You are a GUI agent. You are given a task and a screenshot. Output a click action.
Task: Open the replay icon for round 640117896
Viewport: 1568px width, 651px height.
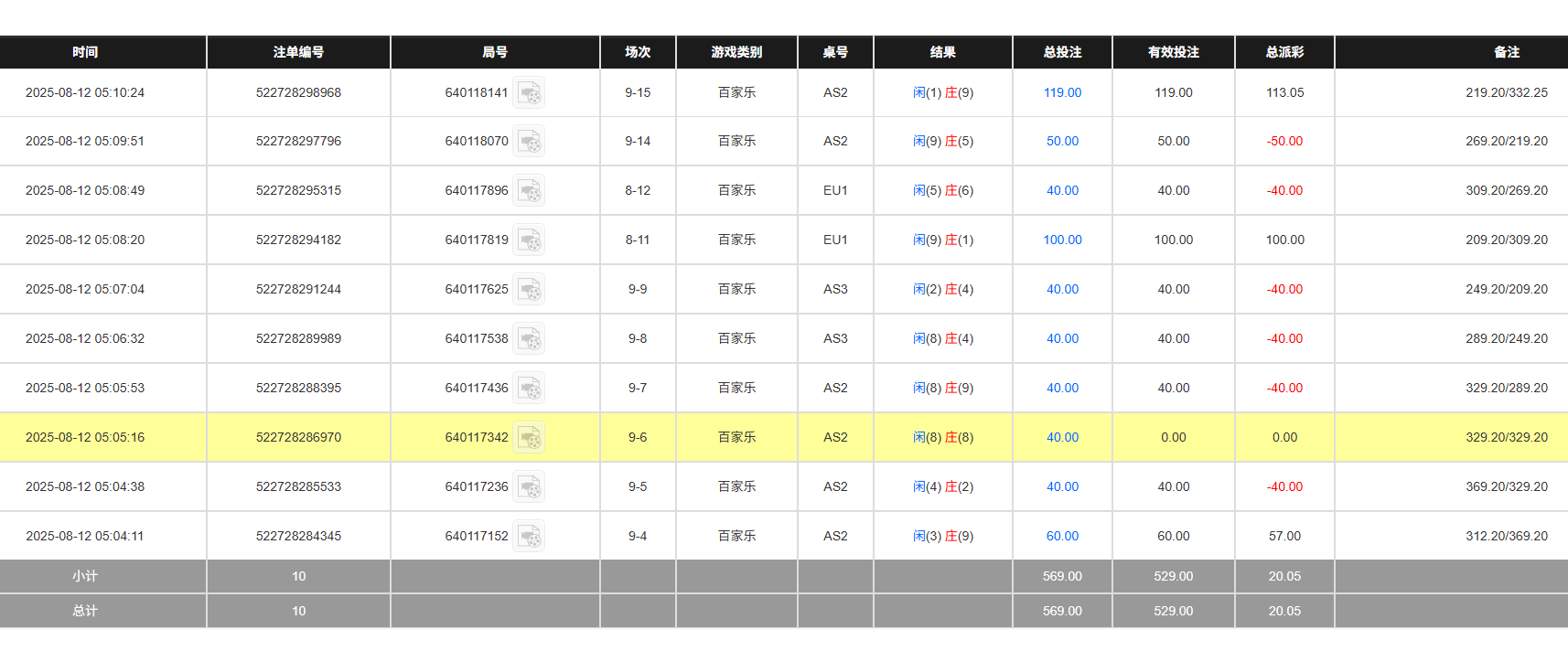coord(529,191)
